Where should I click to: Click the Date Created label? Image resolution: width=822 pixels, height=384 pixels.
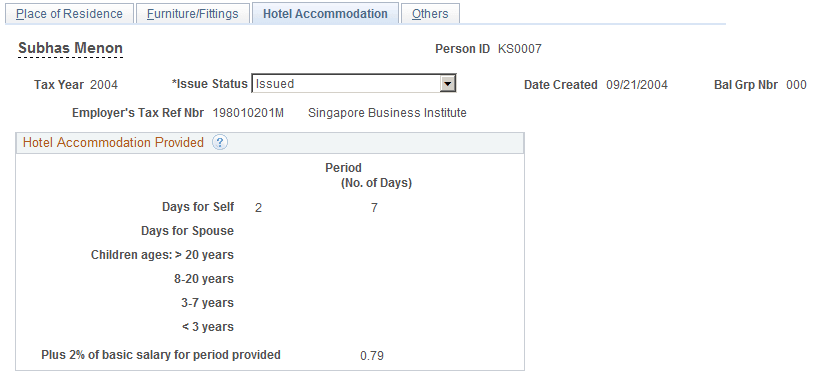pyautogui.click(x=560, y=85)
